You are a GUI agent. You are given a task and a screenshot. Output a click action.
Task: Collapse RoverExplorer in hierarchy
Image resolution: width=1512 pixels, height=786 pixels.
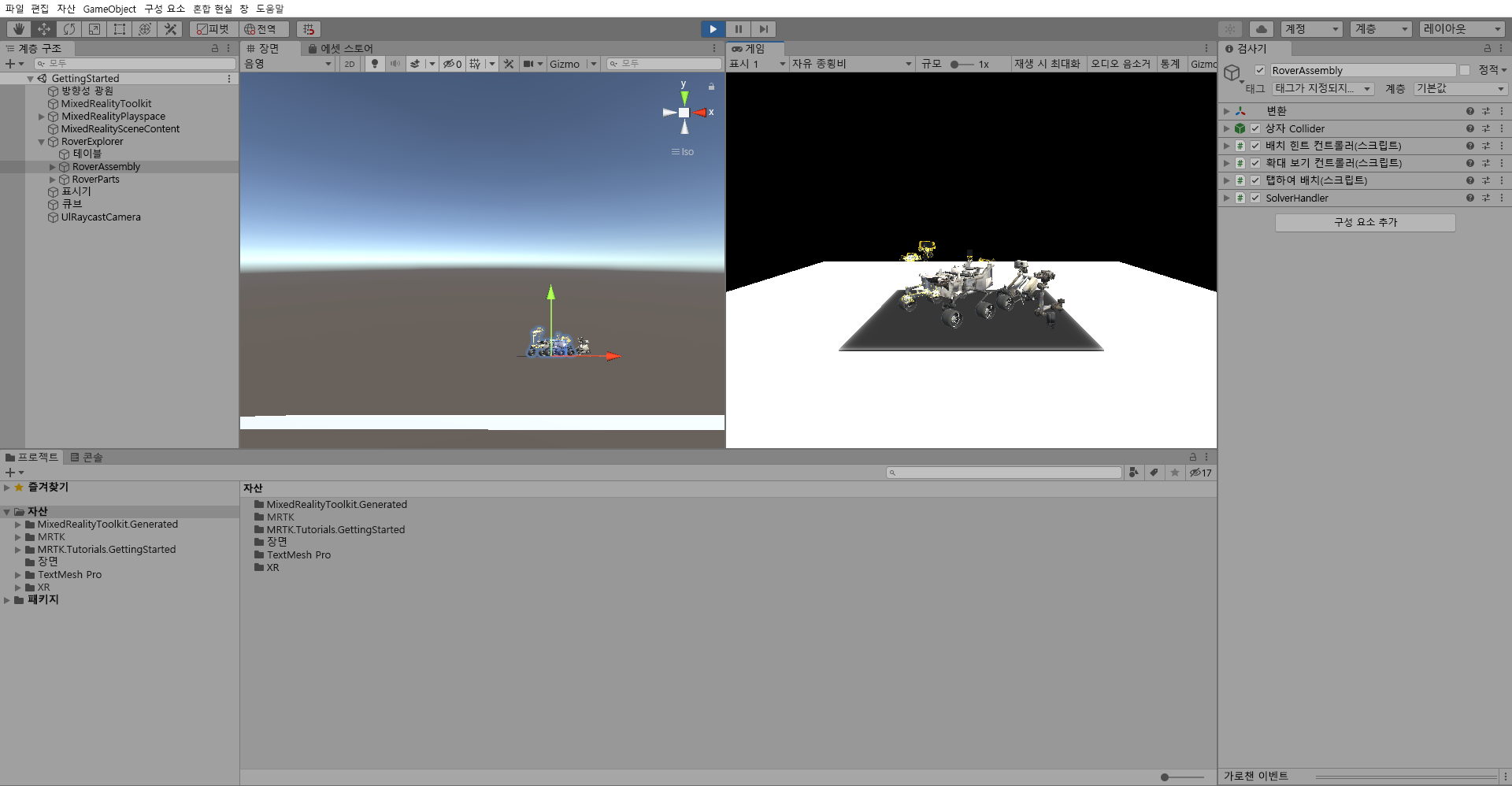pyautogui.click(x=42, y=142)
